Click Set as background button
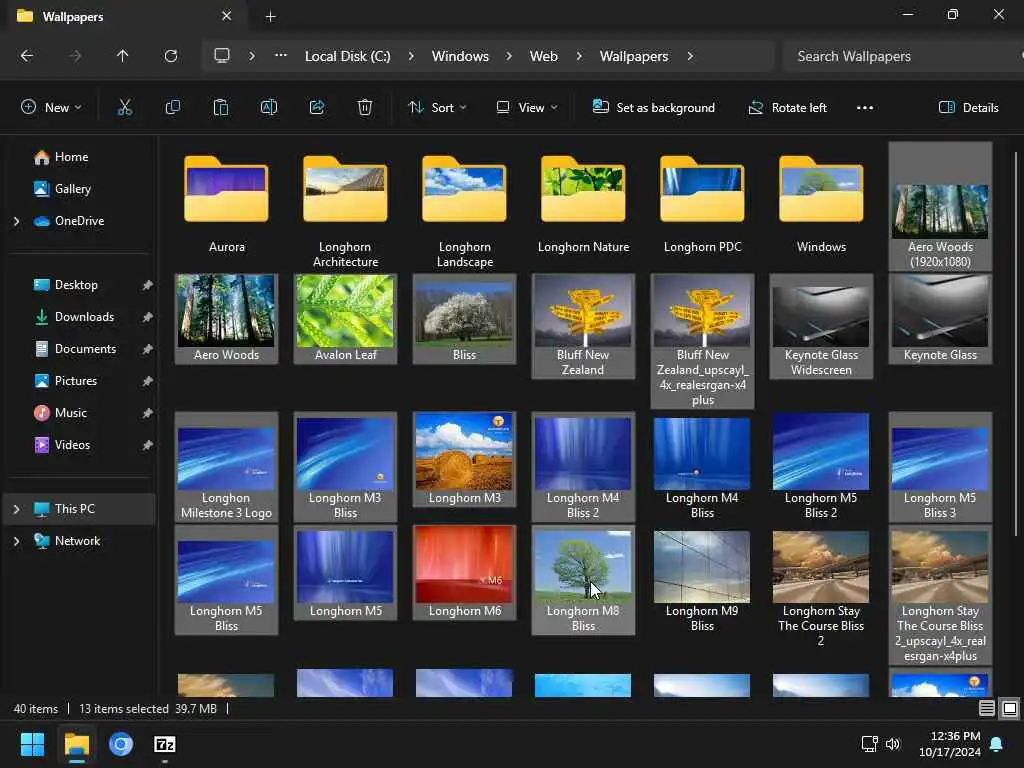Image resolution: width=1024 pixels, height=768 pixels. (653, 108)
